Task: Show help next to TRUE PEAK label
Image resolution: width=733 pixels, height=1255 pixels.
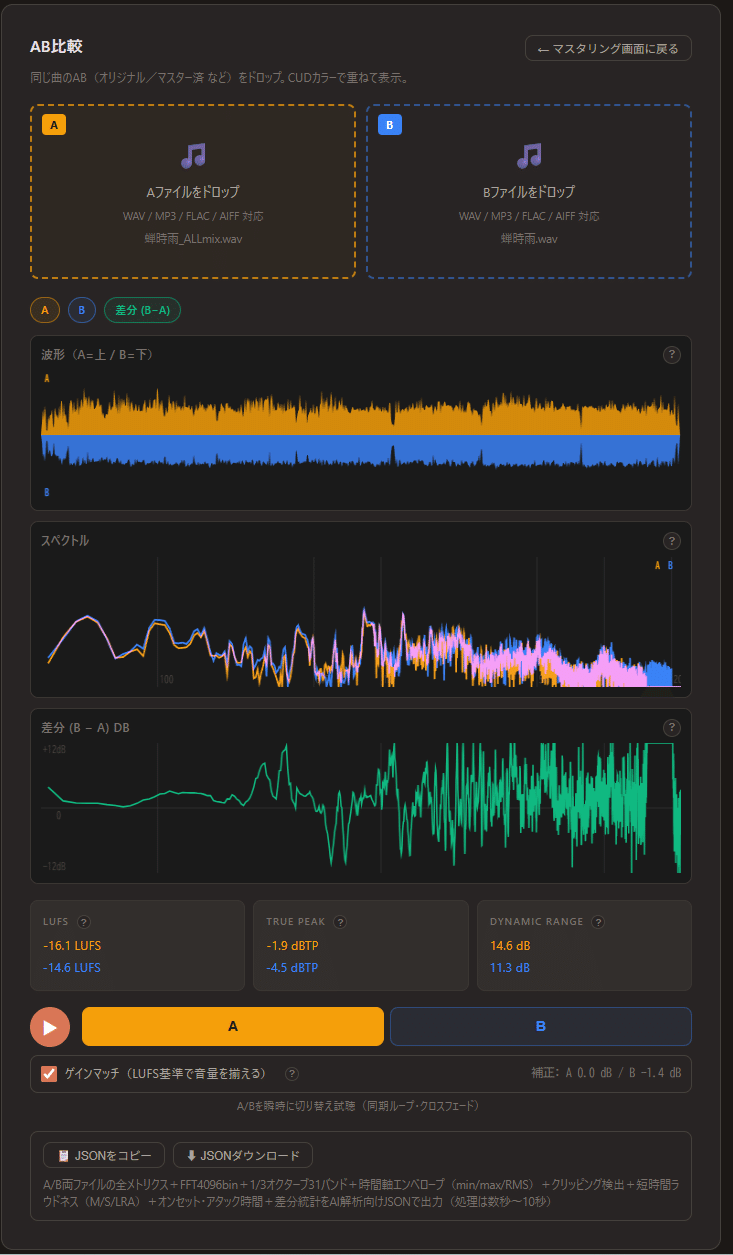Action: tap(340, 922)
